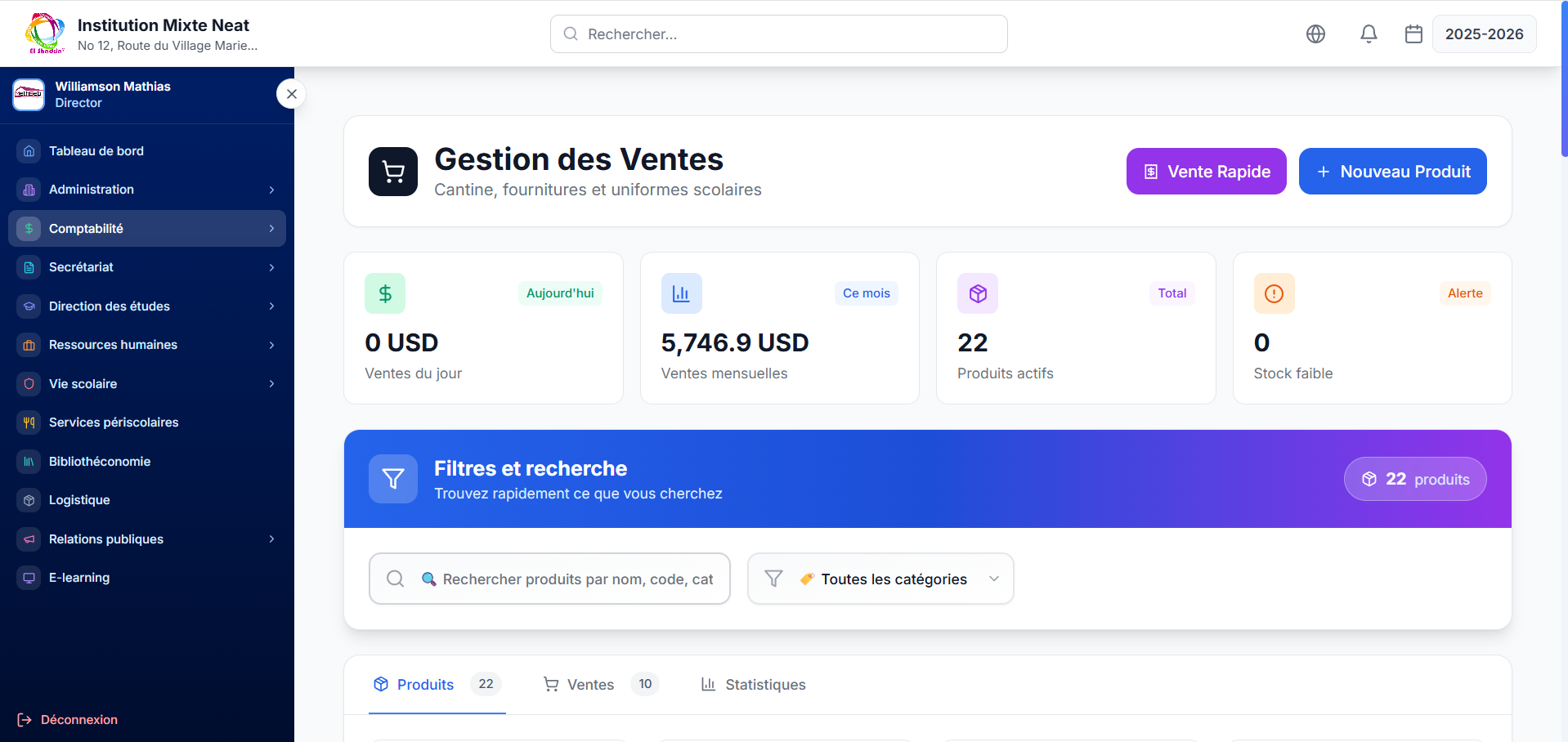Viewport: 1568px width, 742px height.
Task: Select the 2025-2026 school year selector
Action: (x=1484, y=34)
